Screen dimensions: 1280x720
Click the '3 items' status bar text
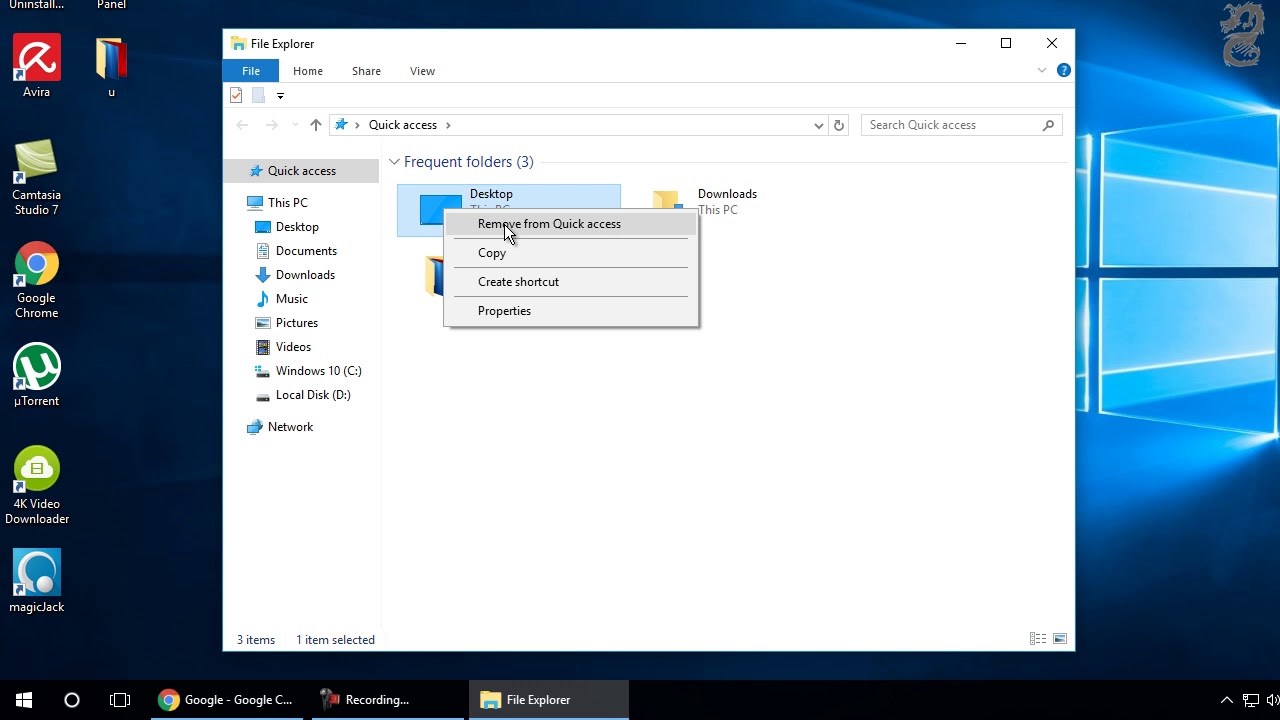click(x=256, y=640)
